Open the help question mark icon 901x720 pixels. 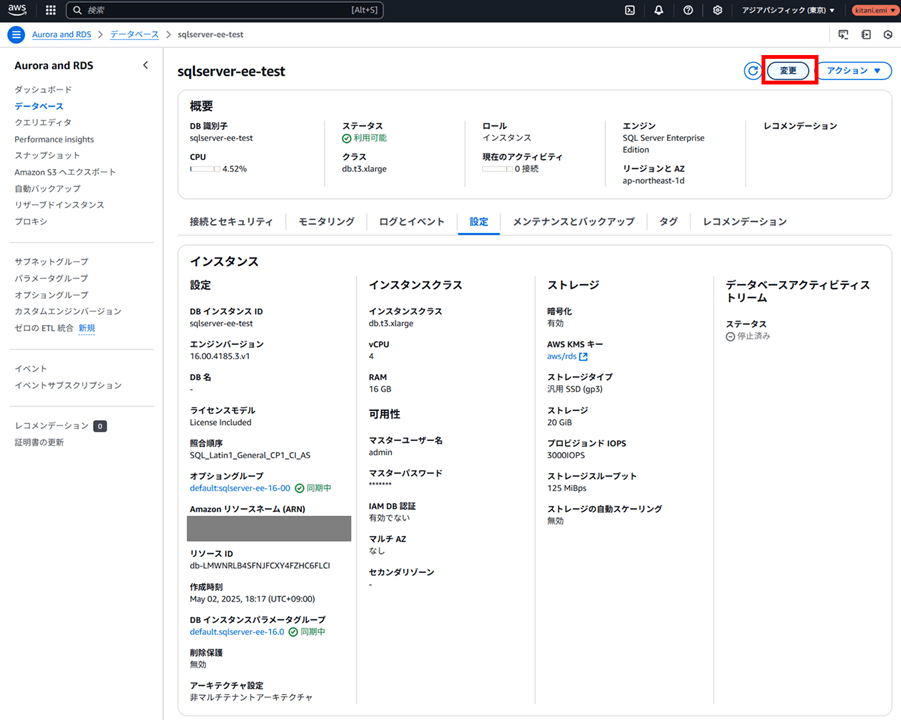pos(688,10)
